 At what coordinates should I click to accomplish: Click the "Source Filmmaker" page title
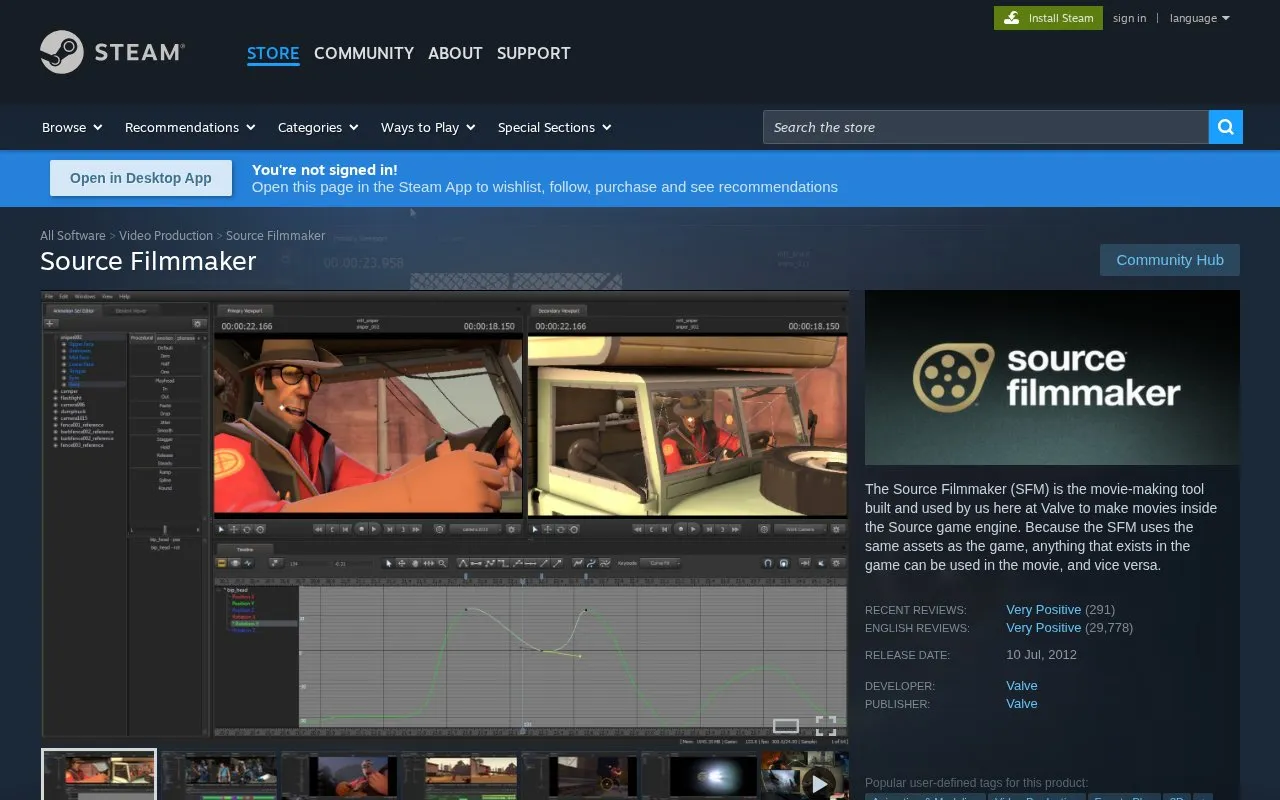(x=148, y=261)
